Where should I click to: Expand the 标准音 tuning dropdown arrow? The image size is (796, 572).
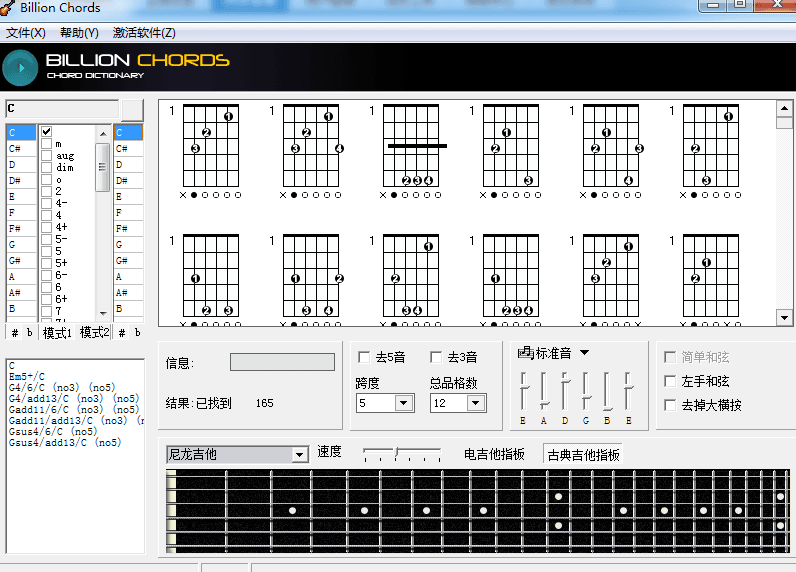(x=584, y=352)
